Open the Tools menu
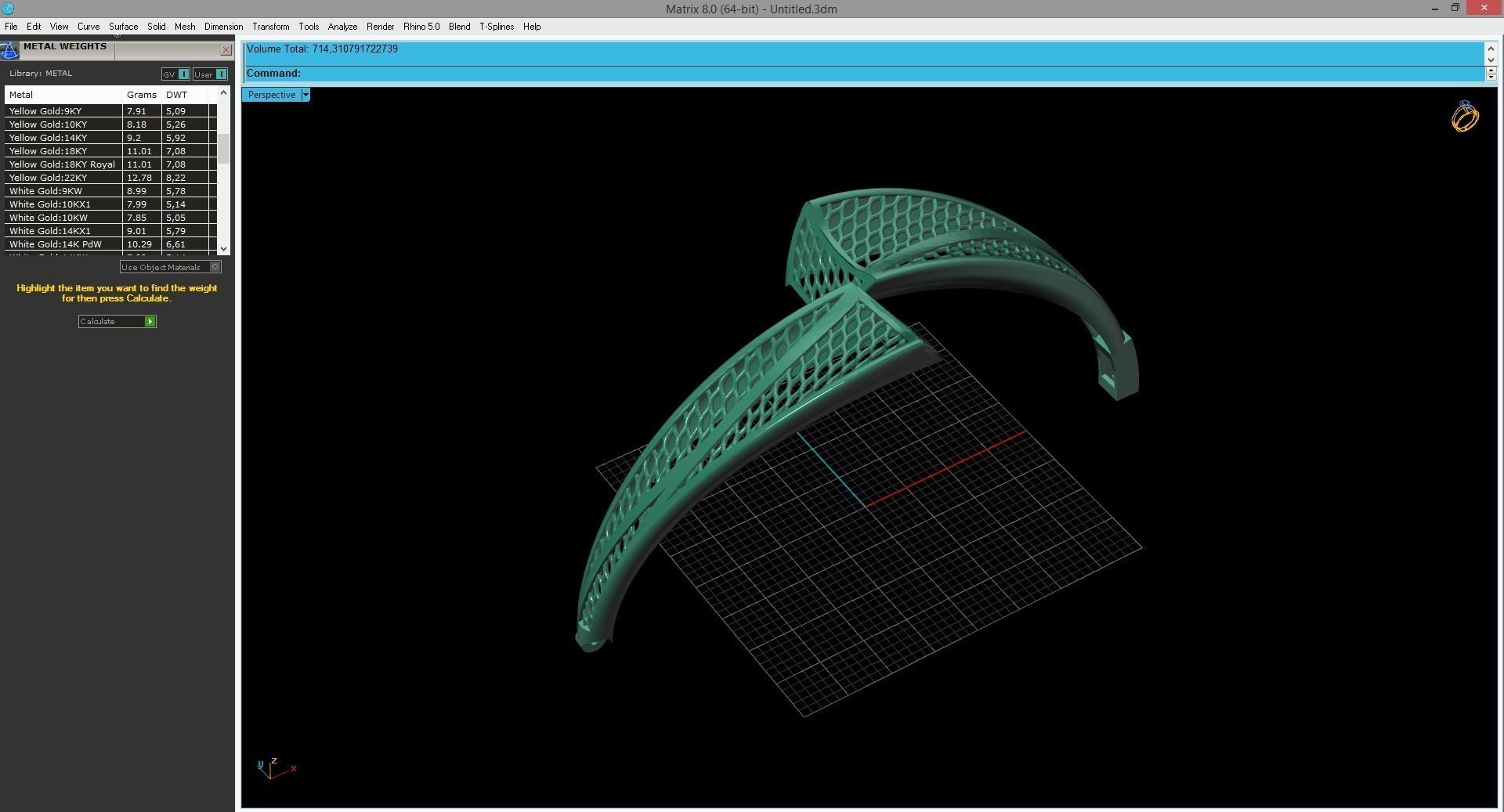This screenshot has width=1504, height=812. tap(309, 27)
